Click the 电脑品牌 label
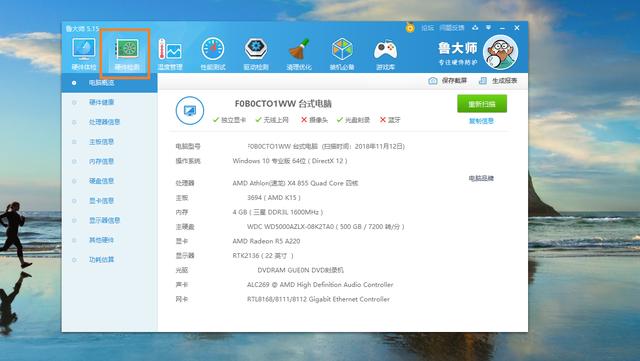 [481, 178]
